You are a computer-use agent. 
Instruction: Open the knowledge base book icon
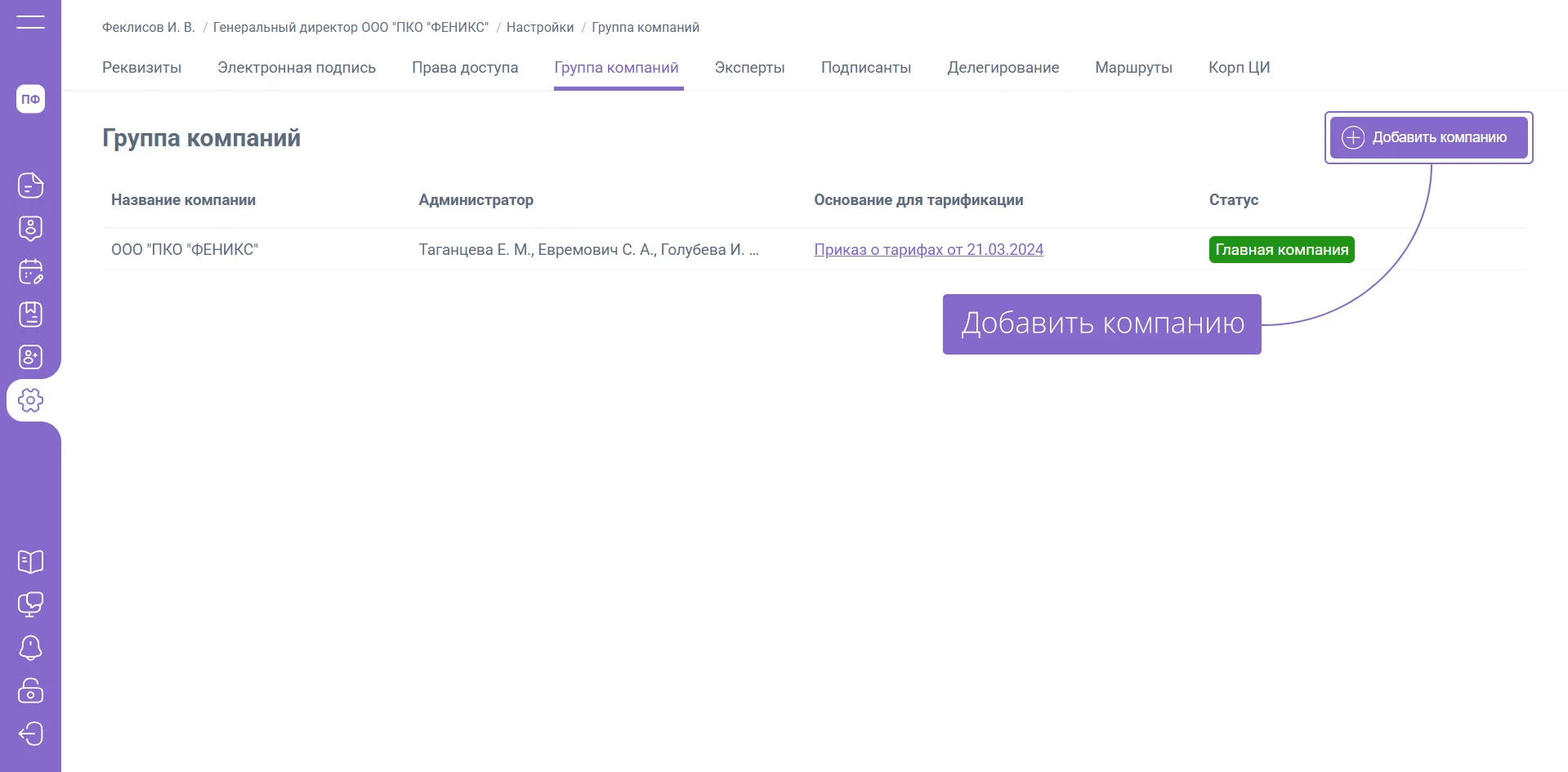(x=30, y=561)
